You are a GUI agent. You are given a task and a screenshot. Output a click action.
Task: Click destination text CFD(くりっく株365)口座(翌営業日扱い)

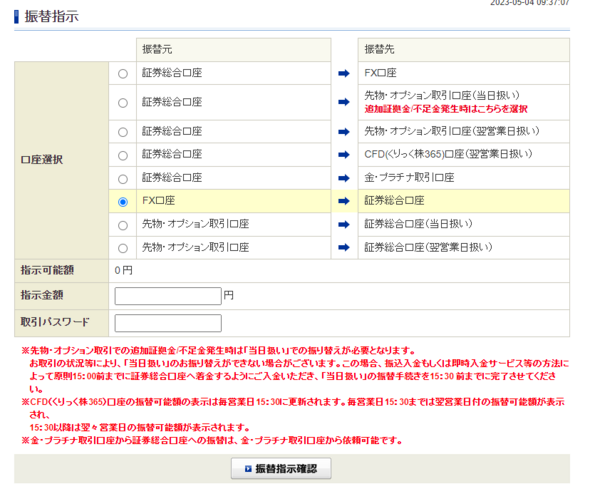(448, 154)
